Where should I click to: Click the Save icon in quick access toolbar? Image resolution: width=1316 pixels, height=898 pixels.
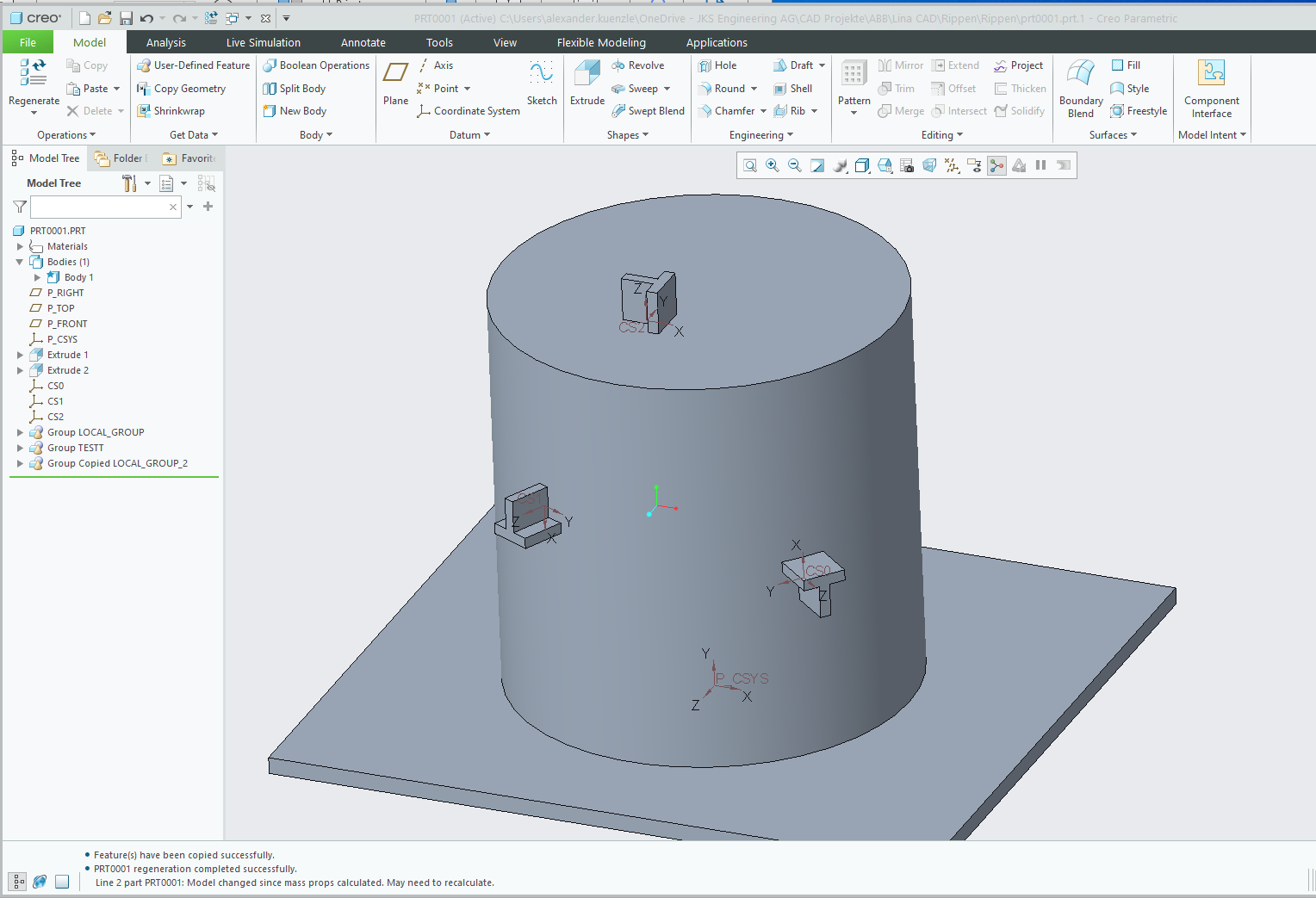[126, 18]
